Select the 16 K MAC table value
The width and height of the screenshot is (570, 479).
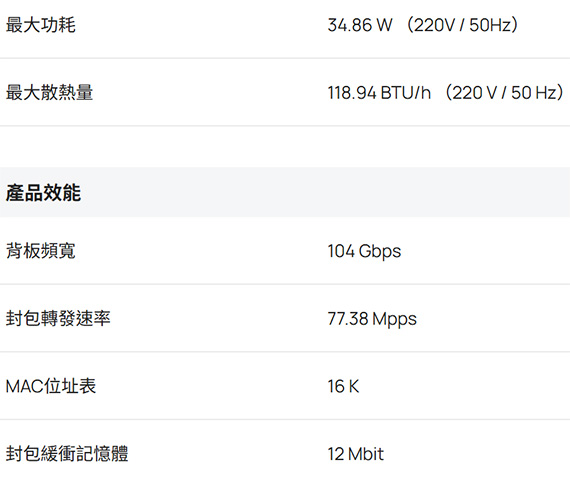[x=344, y=386]
